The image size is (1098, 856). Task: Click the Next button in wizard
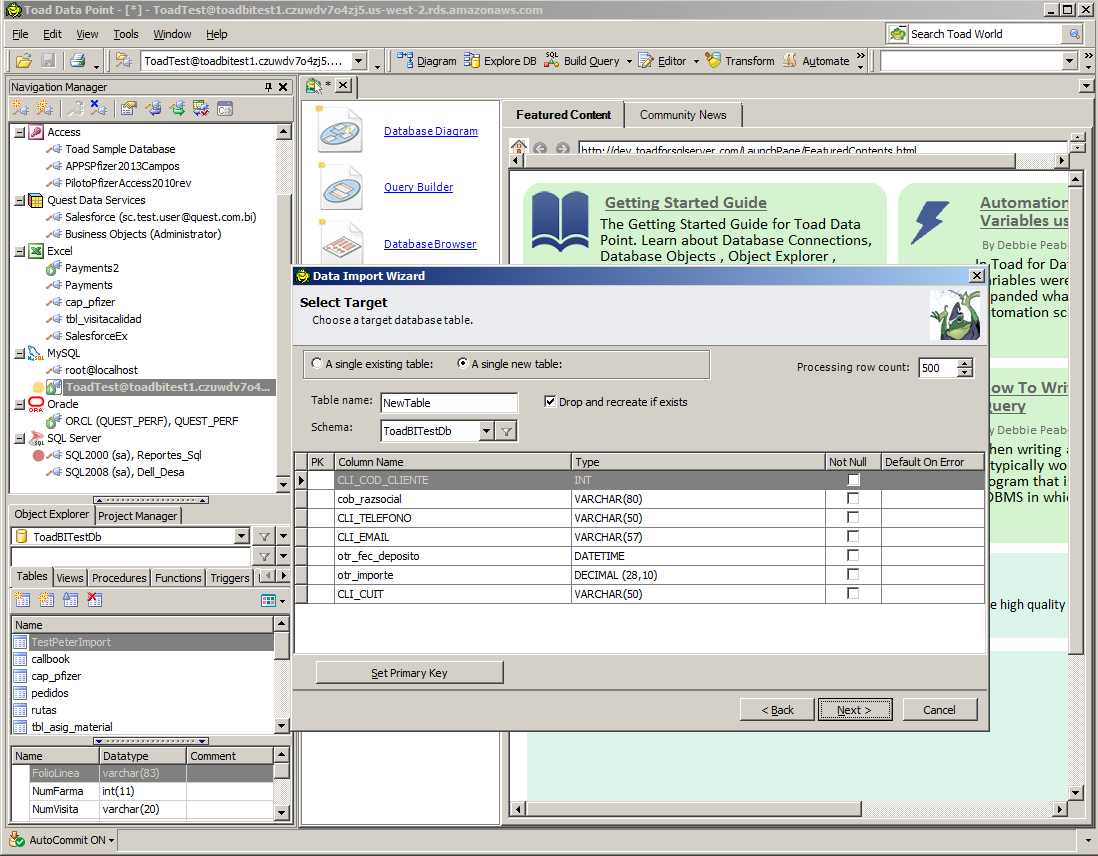click(854, 710)
